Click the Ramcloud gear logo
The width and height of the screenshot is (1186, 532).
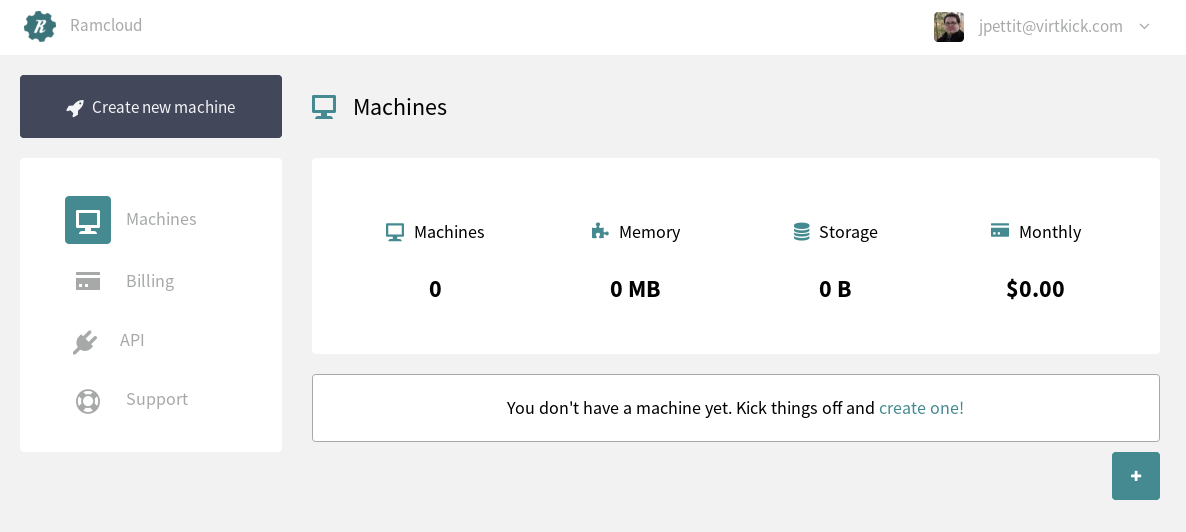(x=40, y=26)
